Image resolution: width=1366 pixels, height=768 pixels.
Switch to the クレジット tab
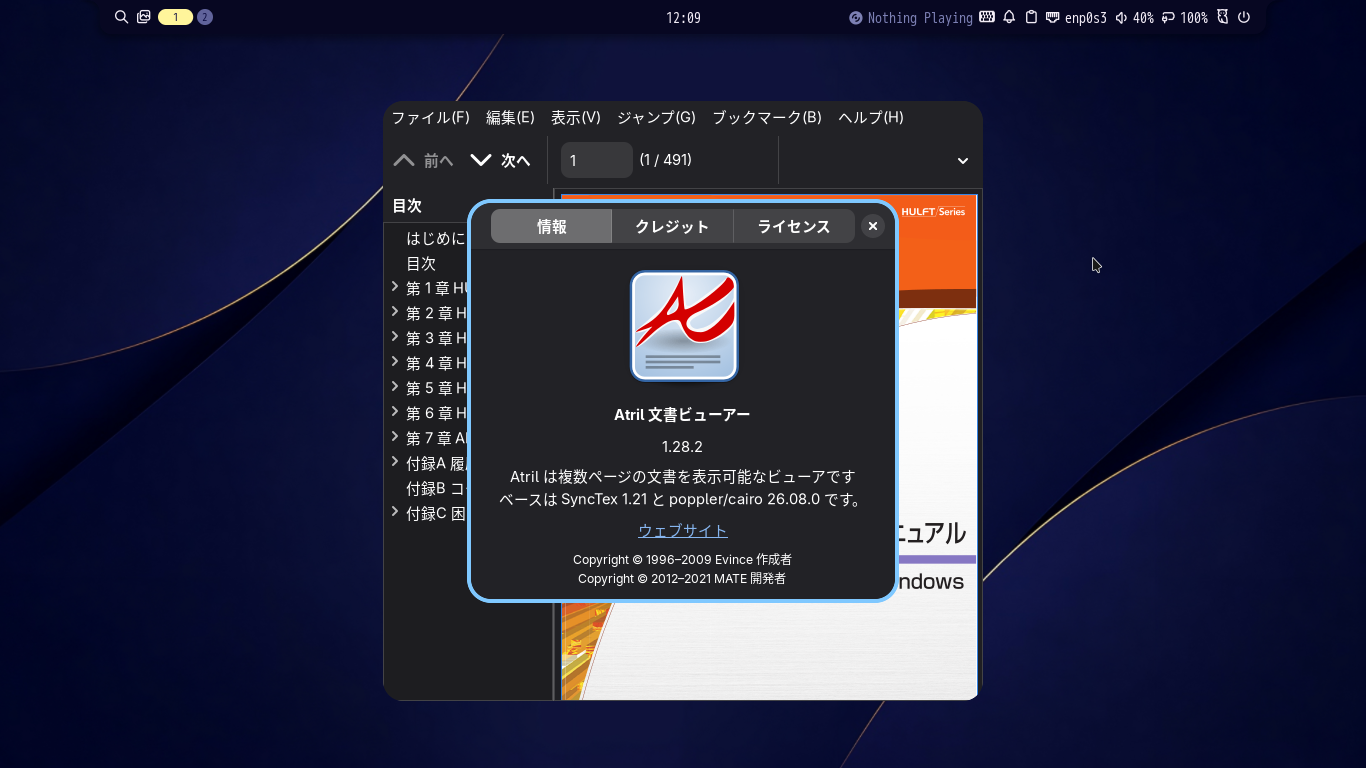point(672,226)
